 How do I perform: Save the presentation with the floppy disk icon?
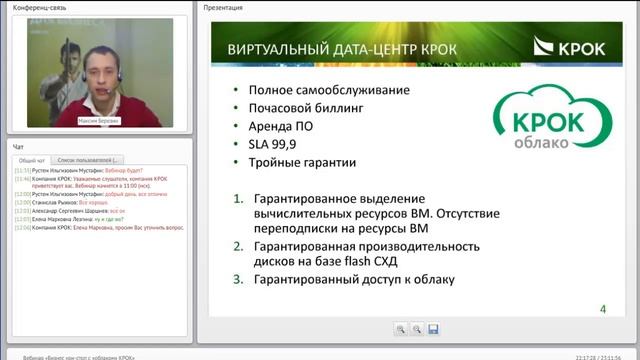point(433,329)
